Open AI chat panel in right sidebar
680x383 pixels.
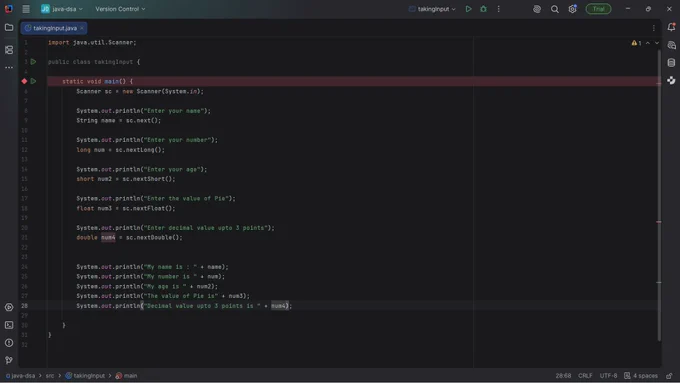point(671,45)
